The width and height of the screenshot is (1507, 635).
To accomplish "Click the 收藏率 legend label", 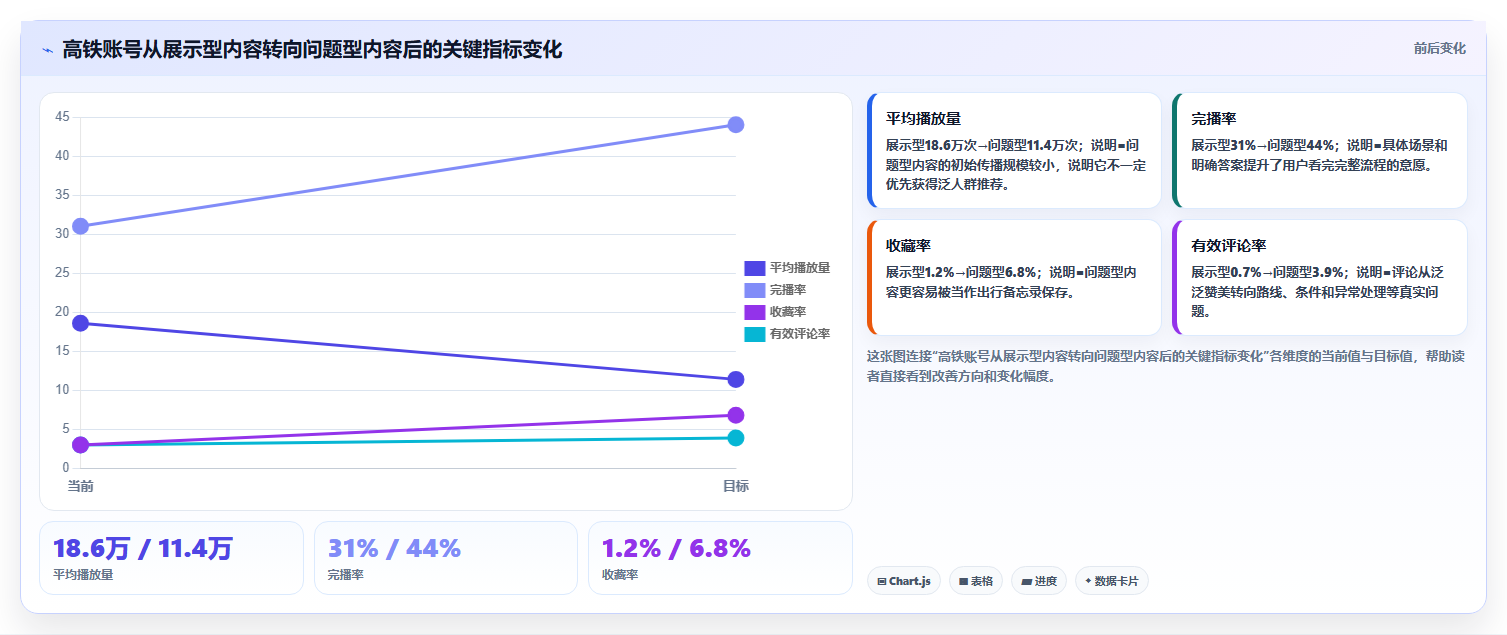I will point(788,312).
